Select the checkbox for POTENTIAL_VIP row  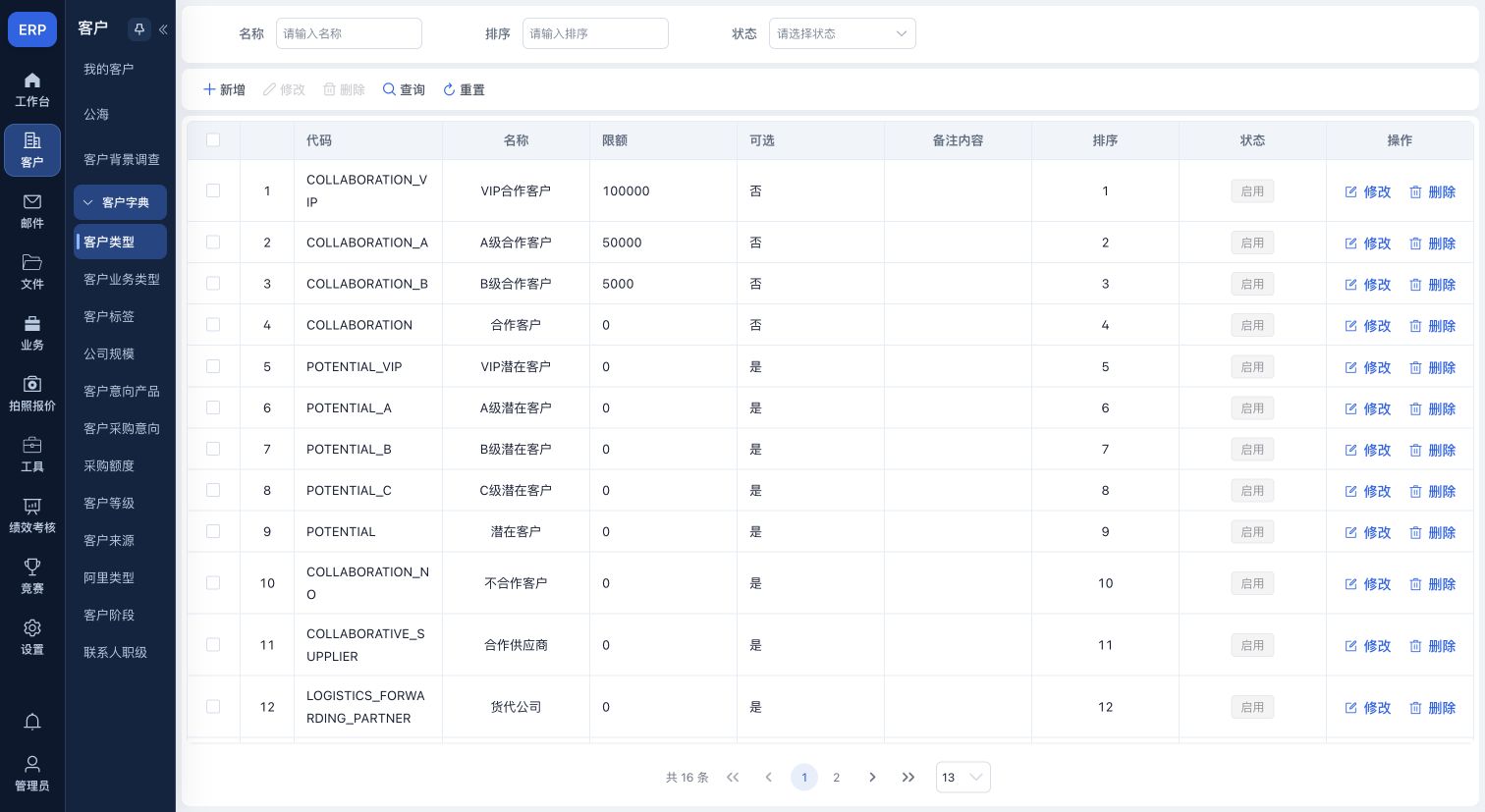213,366
